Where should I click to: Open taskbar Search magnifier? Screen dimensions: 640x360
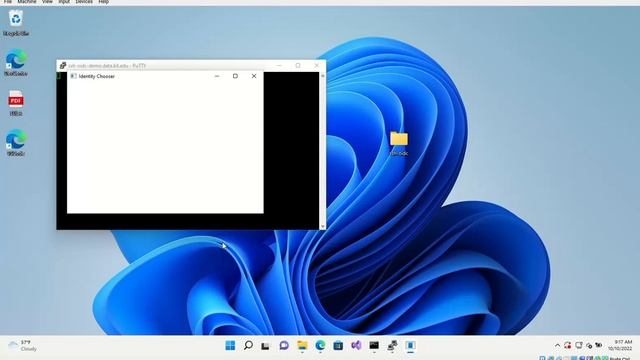[x=248, y=346]
